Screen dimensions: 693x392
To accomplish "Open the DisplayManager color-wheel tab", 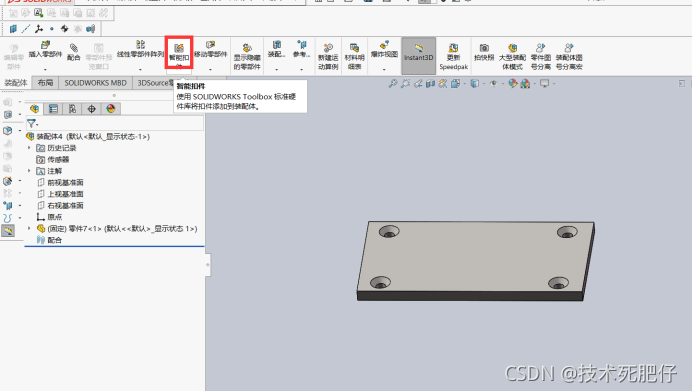I will click(x=110, y=109).
